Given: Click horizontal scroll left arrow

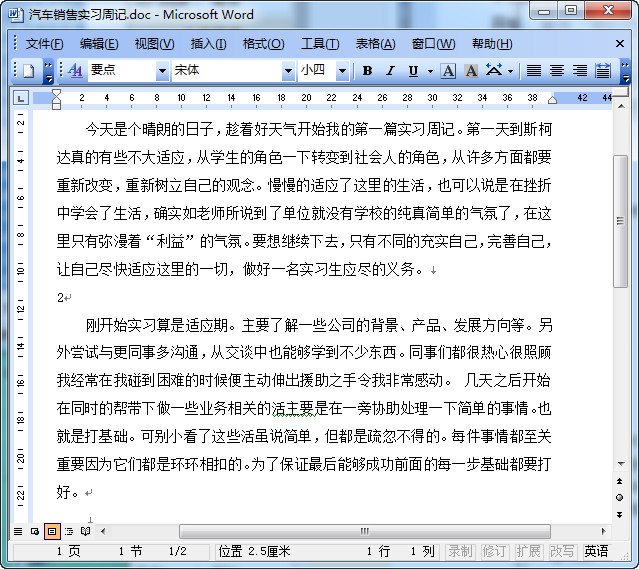Looking at the screenshot, I should [x=103, y=531].
